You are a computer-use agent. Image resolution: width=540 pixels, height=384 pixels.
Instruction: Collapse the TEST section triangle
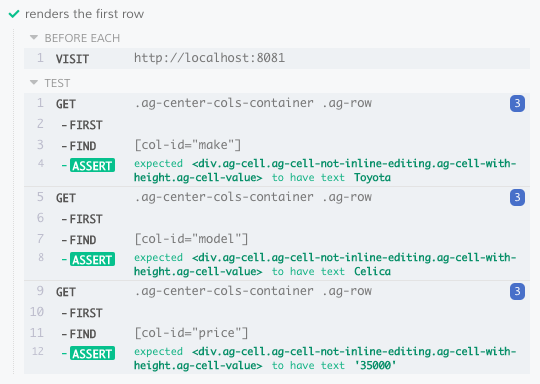coord(34,83)
